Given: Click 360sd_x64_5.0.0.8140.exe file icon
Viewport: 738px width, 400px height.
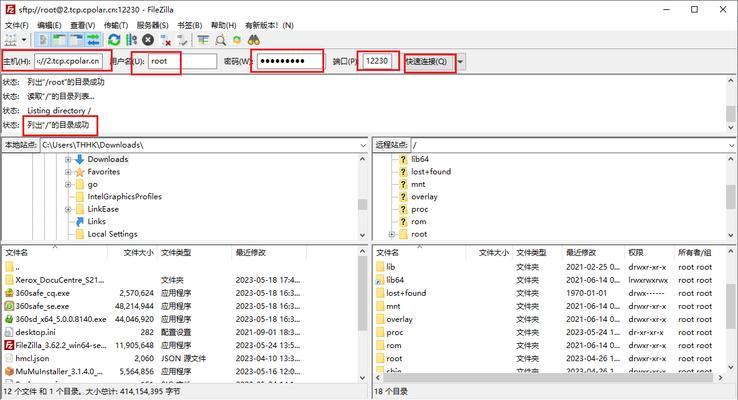Looking at the screenshot, I should (x=9, y=319).
